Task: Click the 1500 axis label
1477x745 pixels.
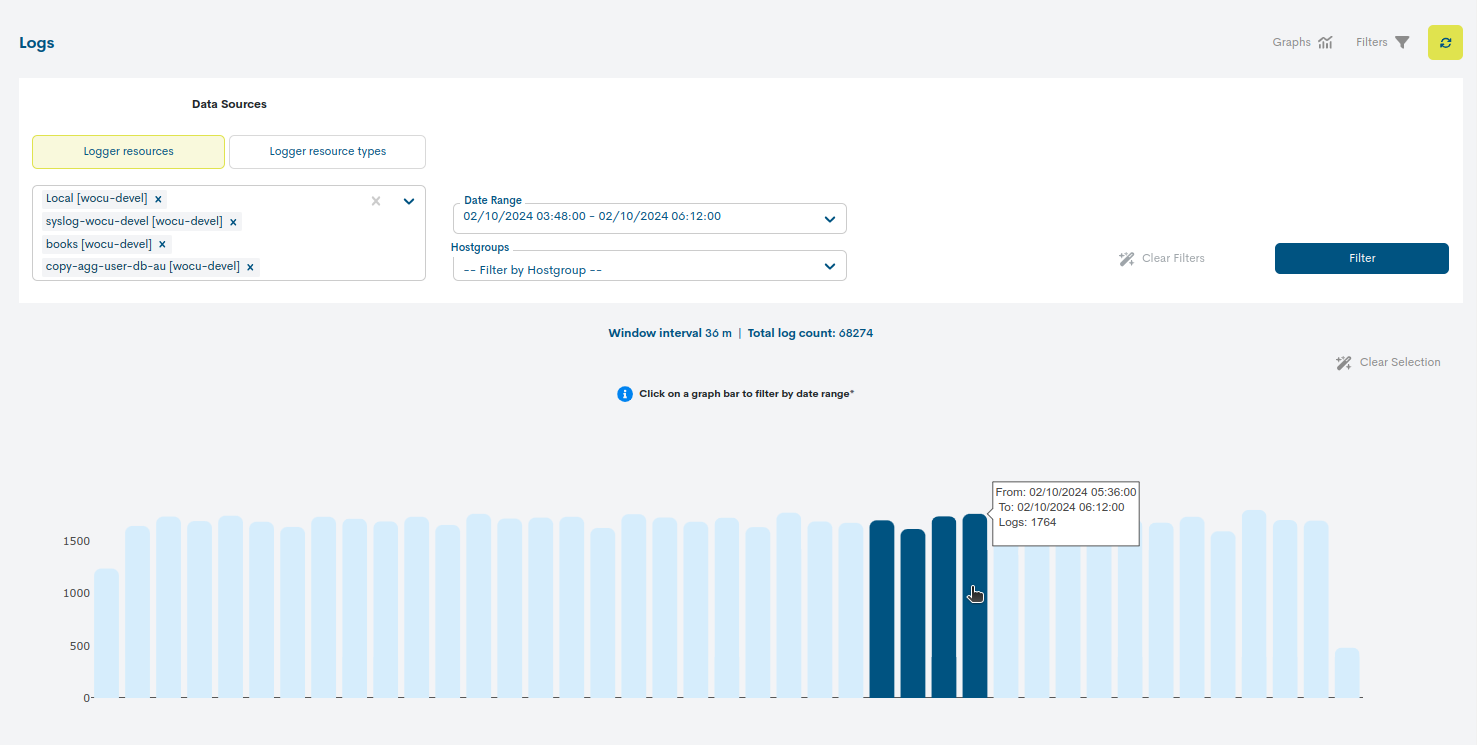Action: pos(77,541)
